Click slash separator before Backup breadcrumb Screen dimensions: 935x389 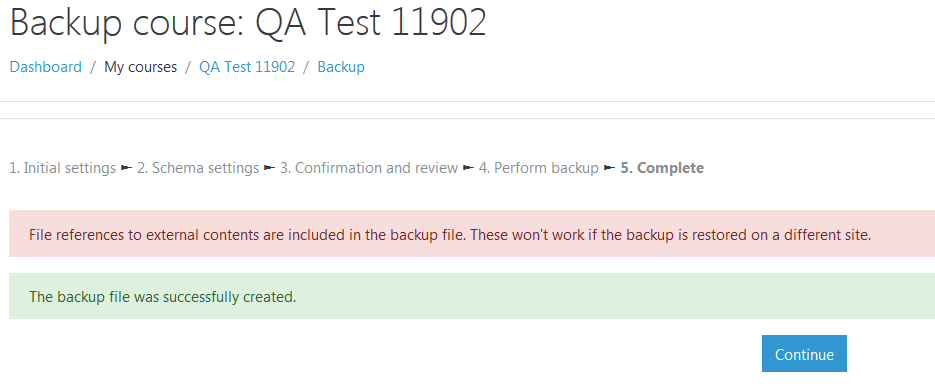(x=306, y=67)
